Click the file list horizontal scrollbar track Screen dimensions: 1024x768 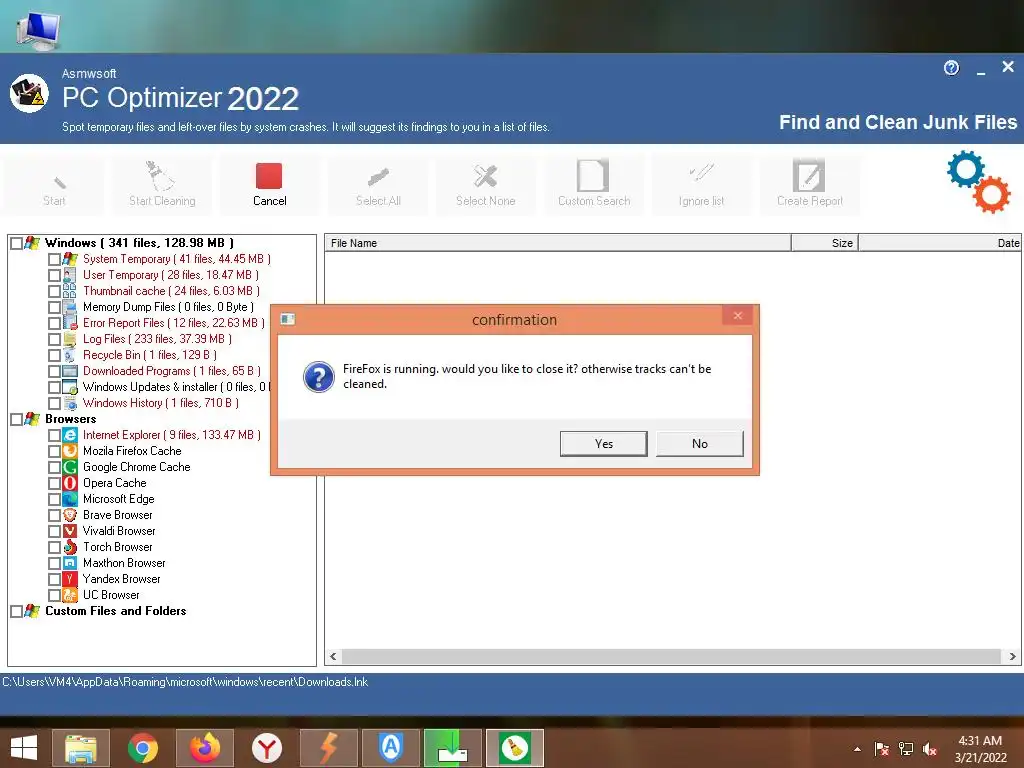(671, 656)
